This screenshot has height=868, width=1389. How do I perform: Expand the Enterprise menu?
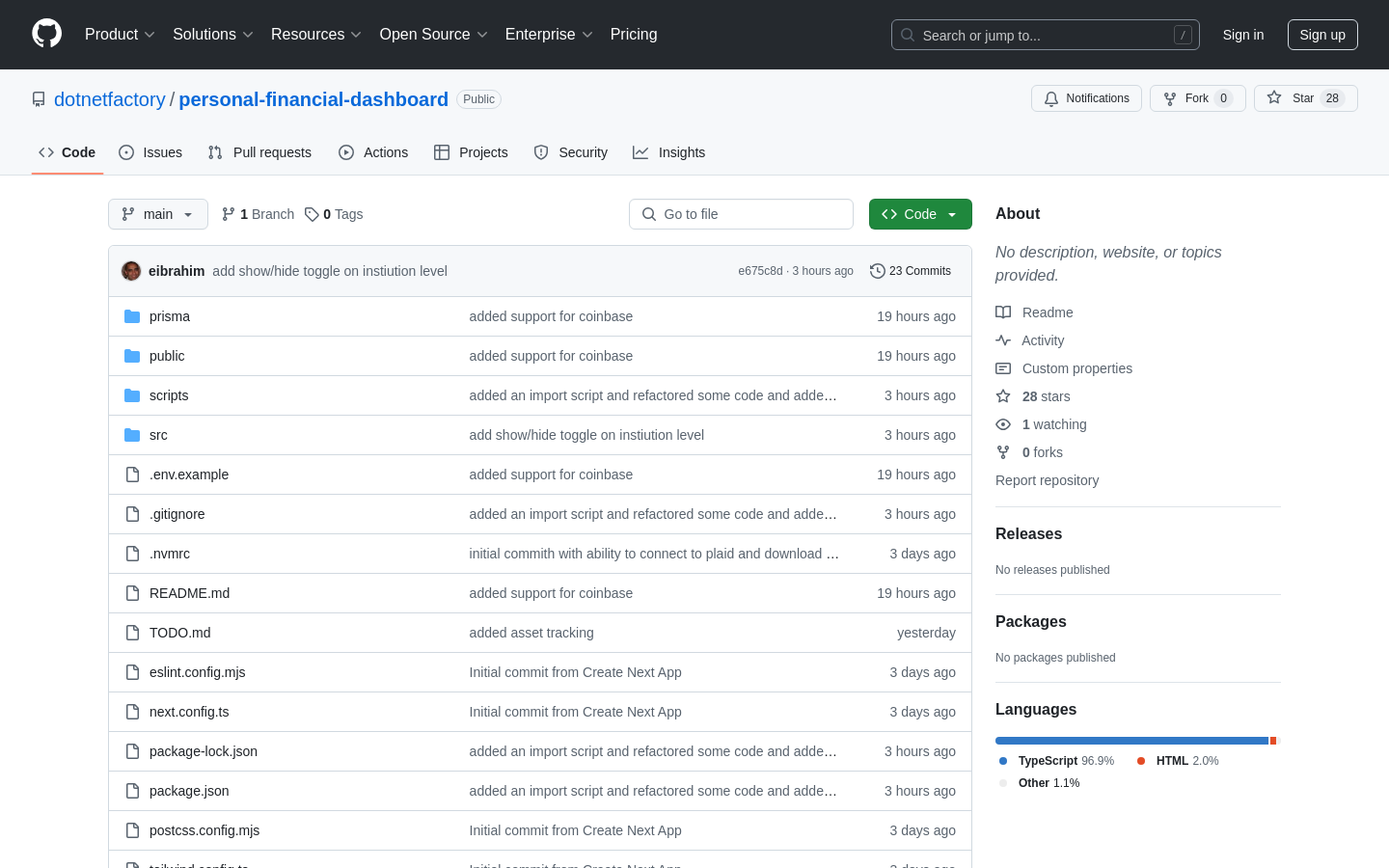(548, 34)
